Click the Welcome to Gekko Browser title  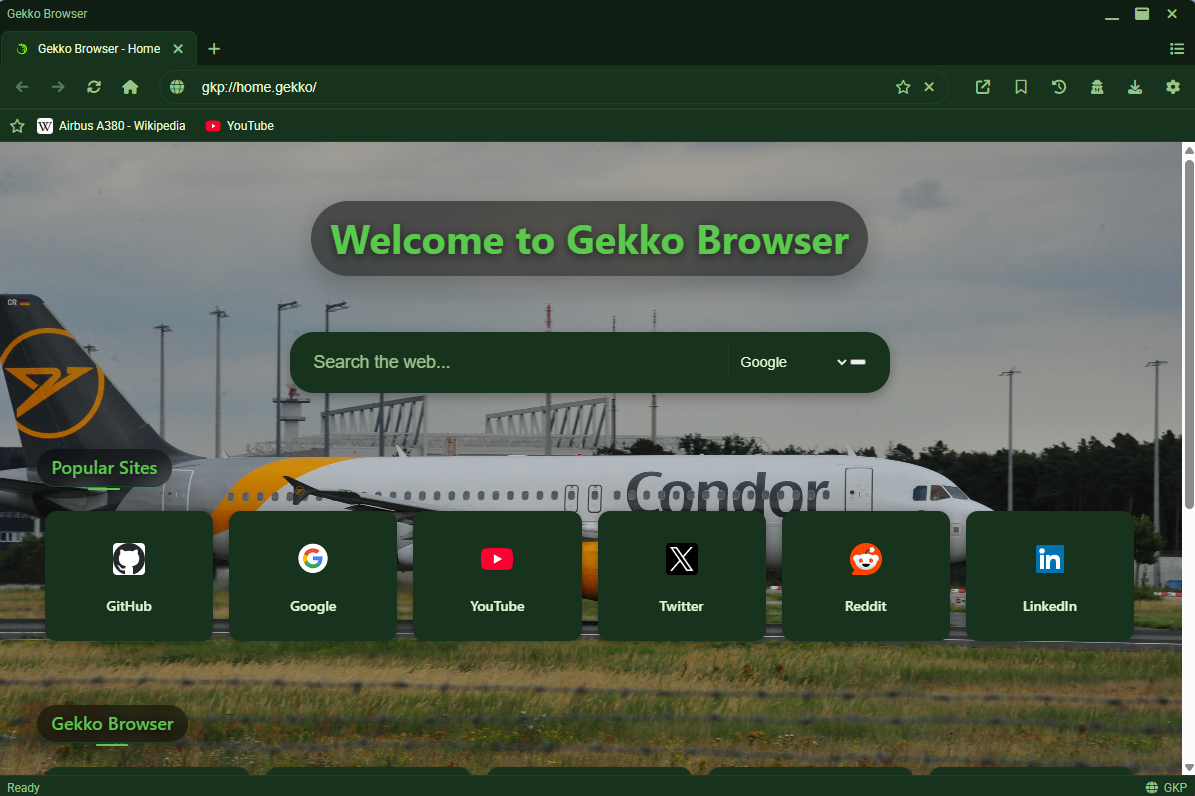point(589,239)
